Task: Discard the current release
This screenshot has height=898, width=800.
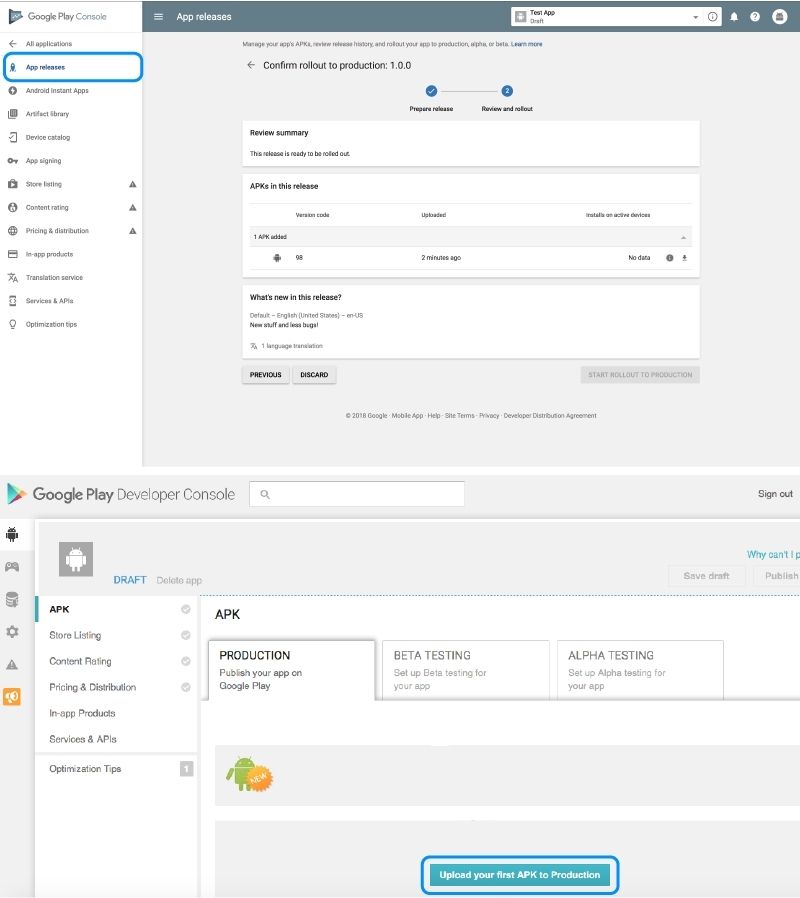Action: pos(315,374)
